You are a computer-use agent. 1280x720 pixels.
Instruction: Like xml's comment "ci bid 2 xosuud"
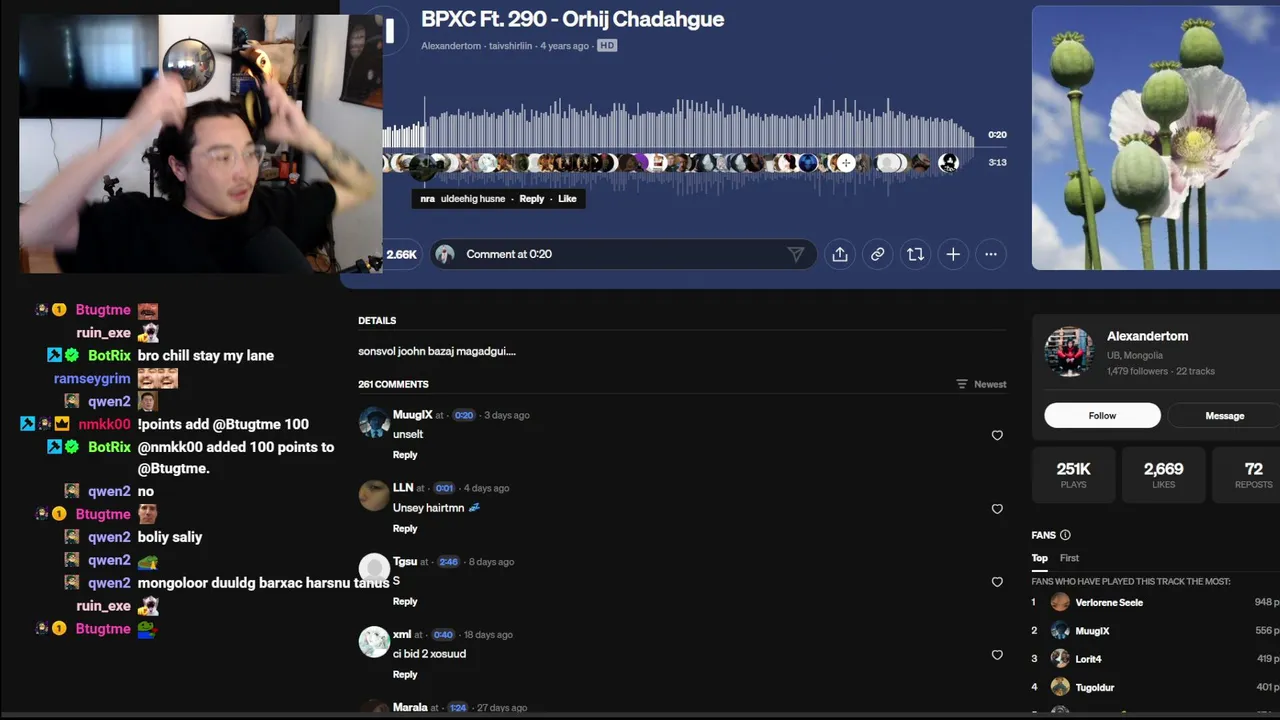click(997, 655)
